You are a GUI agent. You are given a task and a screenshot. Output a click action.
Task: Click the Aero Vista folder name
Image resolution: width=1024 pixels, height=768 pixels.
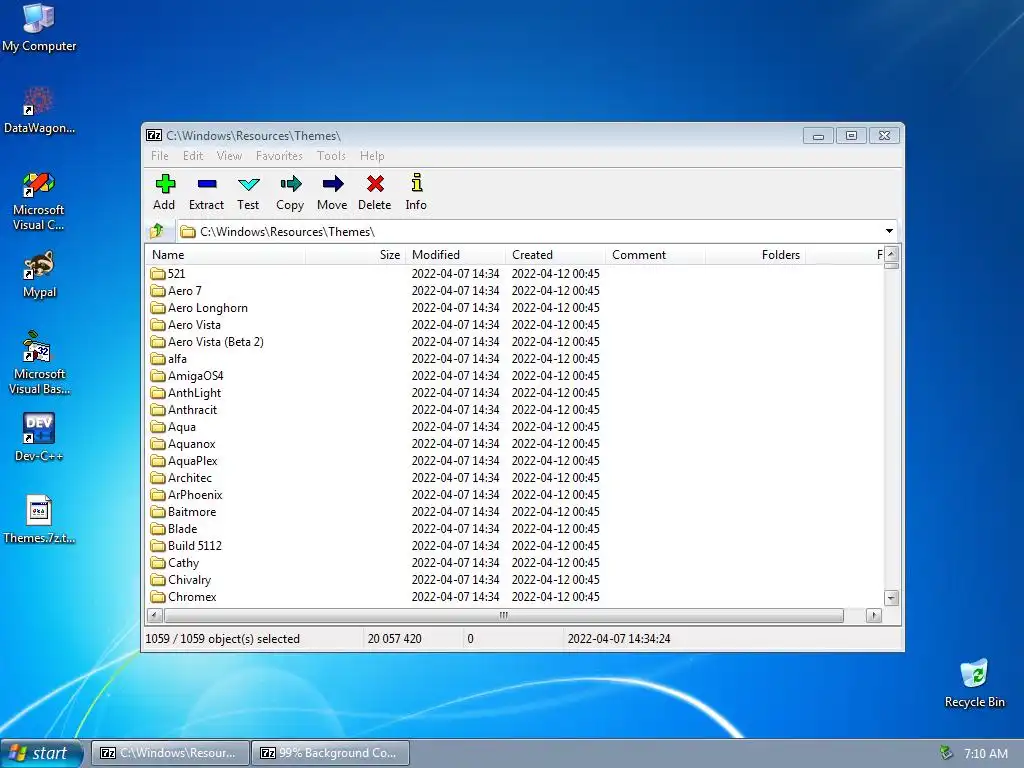pyautogui.click(x=194, y=325)
